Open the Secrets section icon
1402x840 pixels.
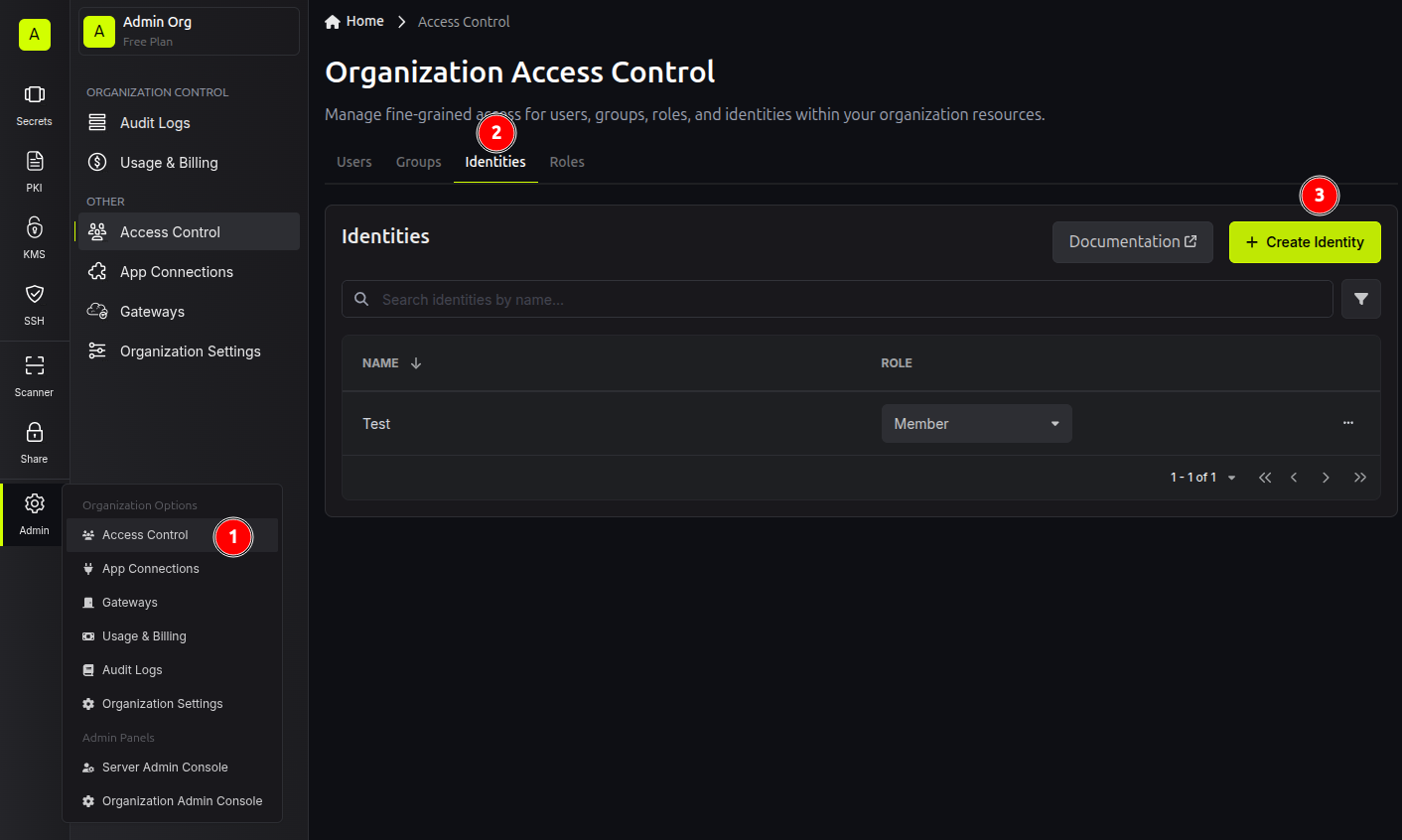[x=35, y=94]
